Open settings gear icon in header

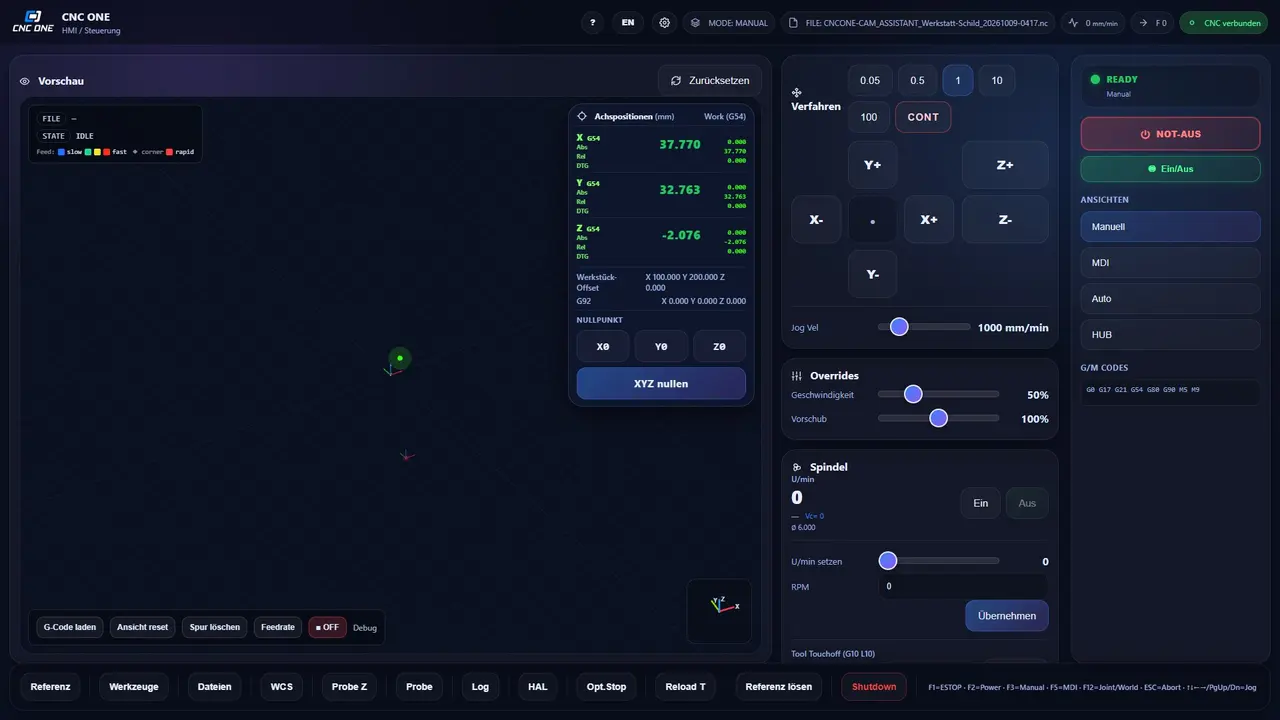click(665, 22)
